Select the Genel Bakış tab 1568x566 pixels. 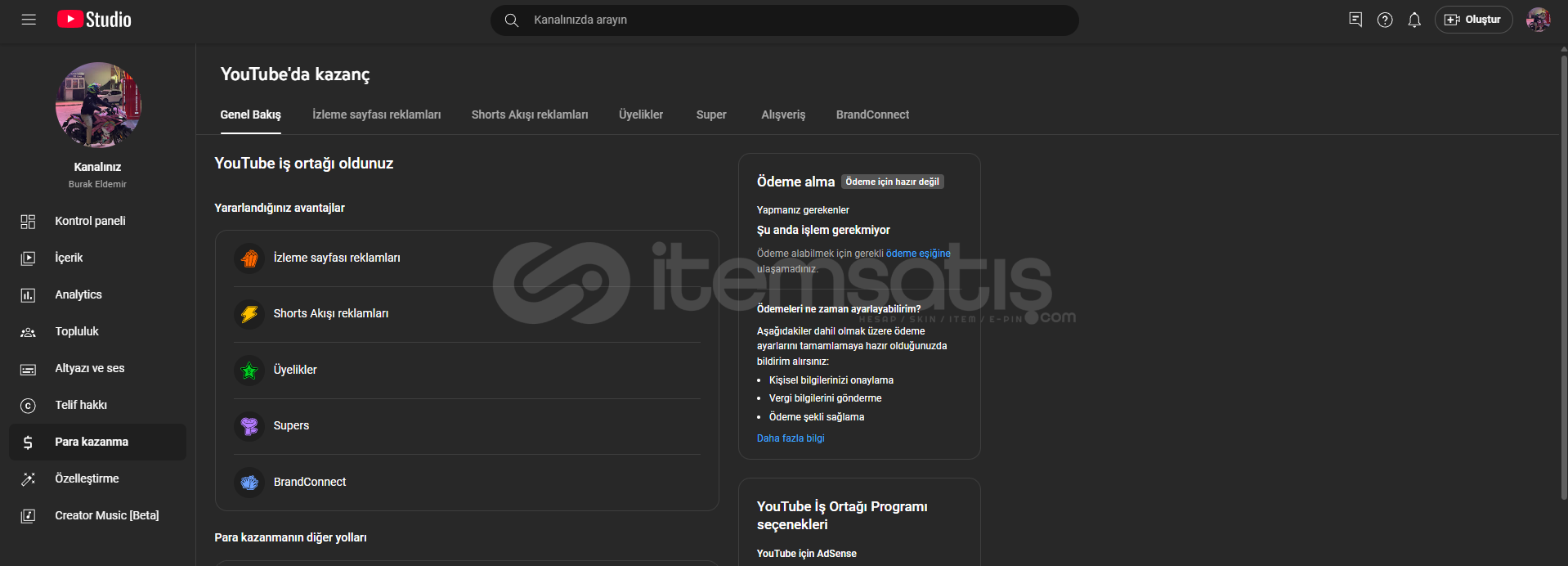(x=250, y=115)
